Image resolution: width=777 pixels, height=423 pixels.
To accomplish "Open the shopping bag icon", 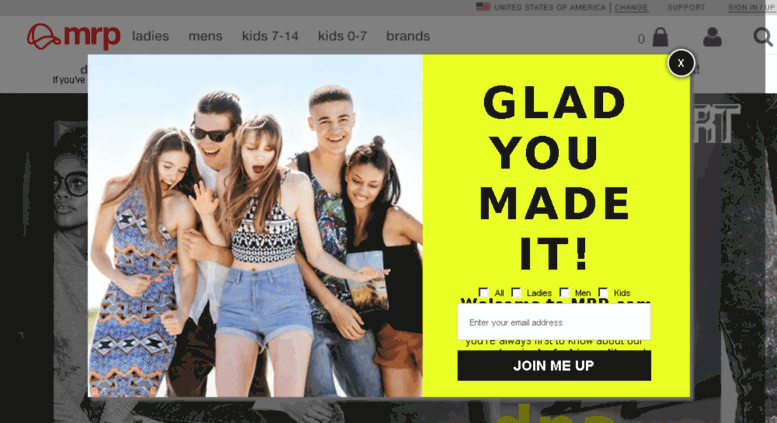I will click(660, 37).
